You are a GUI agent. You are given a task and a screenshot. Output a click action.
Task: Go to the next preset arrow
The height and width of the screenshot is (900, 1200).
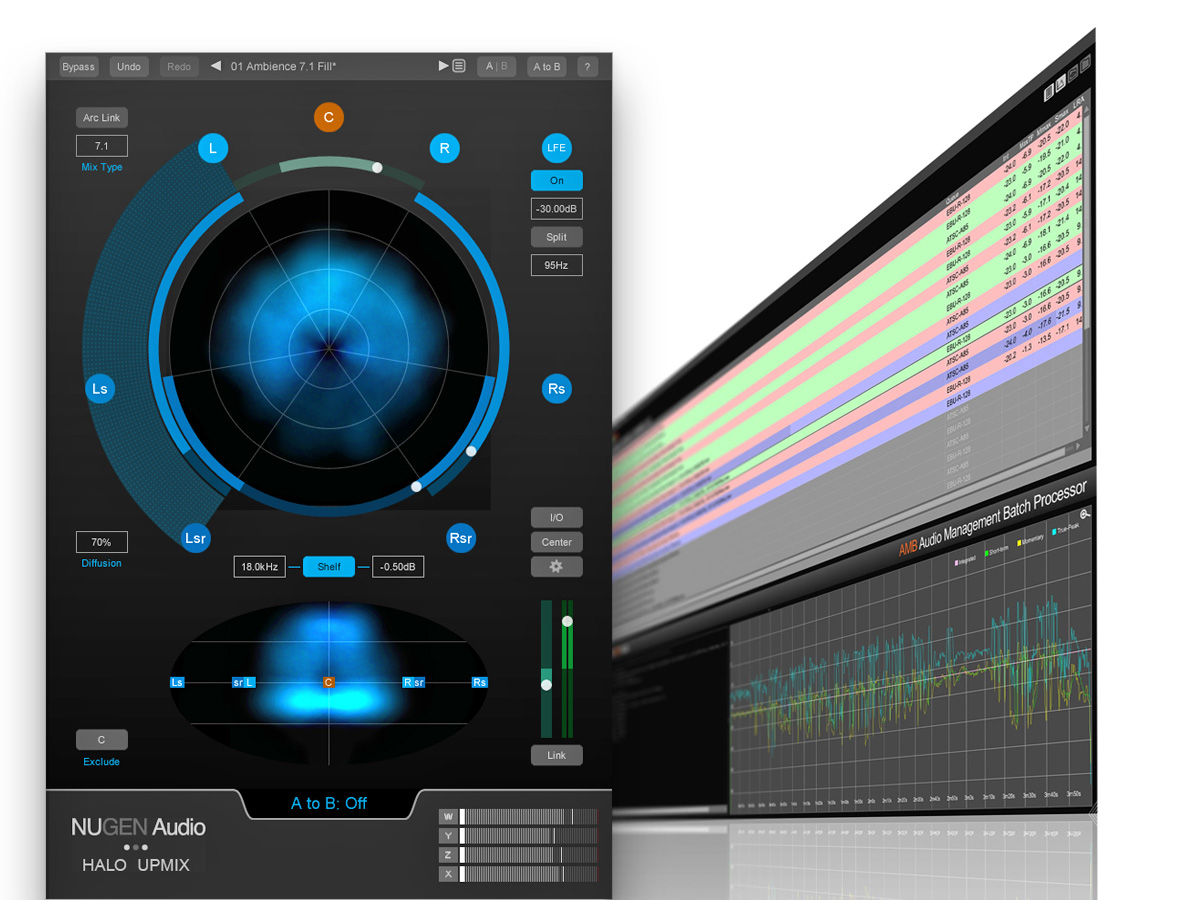pyautogui.click(x=443, y=67)
